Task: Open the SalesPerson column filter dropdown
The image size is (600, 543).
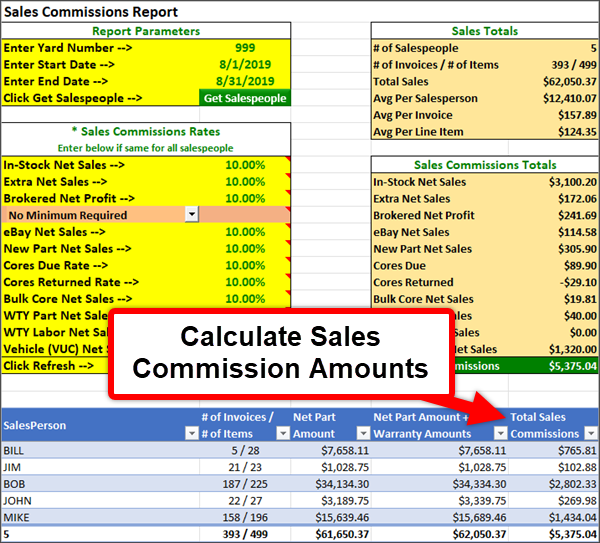Action: coord(192,433)
